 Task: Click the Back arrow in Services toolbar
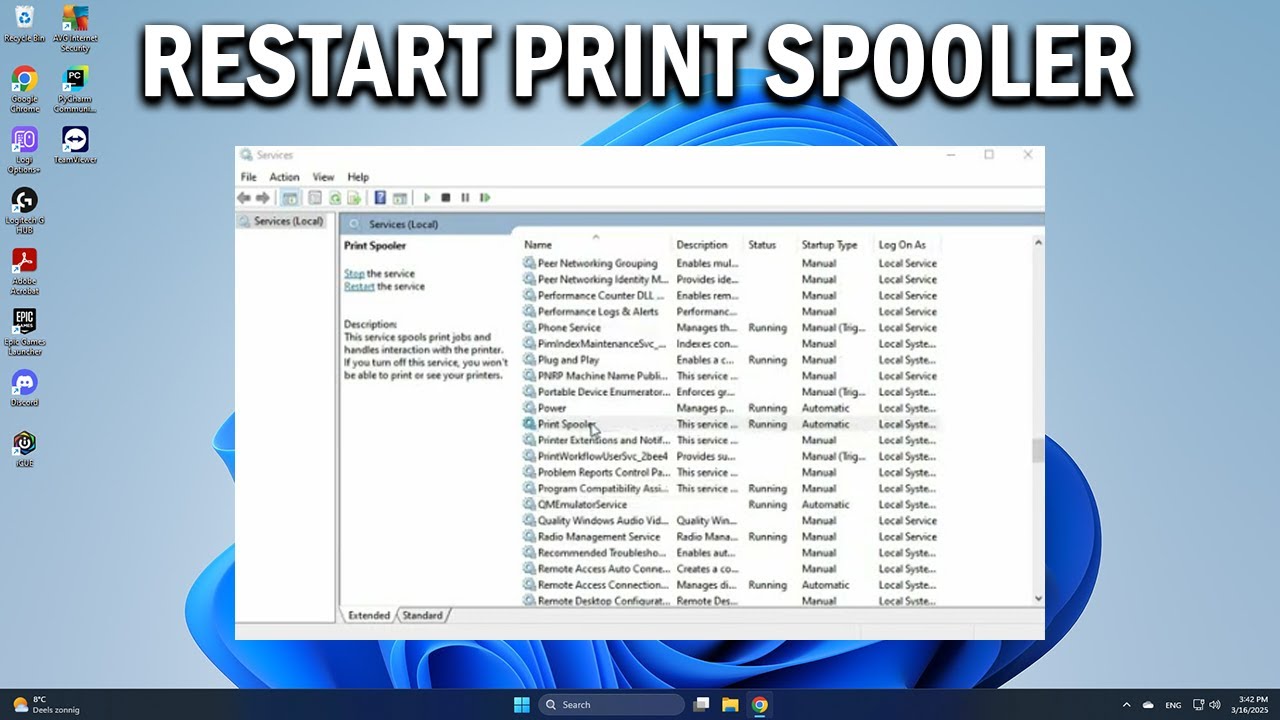pyautogui.click(x=244, y=198)
